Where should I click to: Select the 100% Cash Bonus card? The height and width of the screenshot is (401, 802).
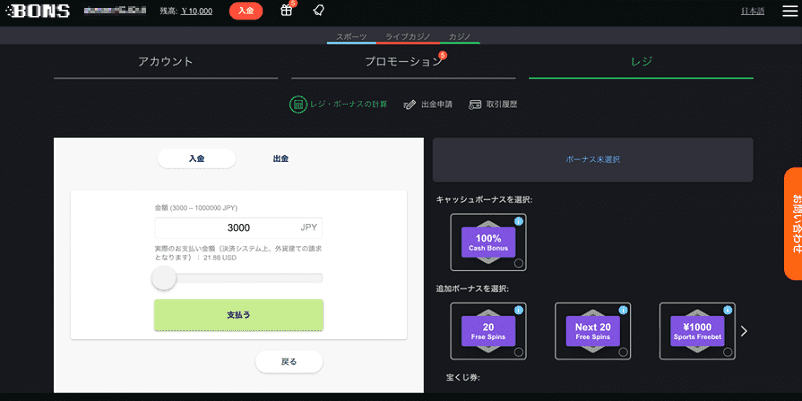point(488,242)
